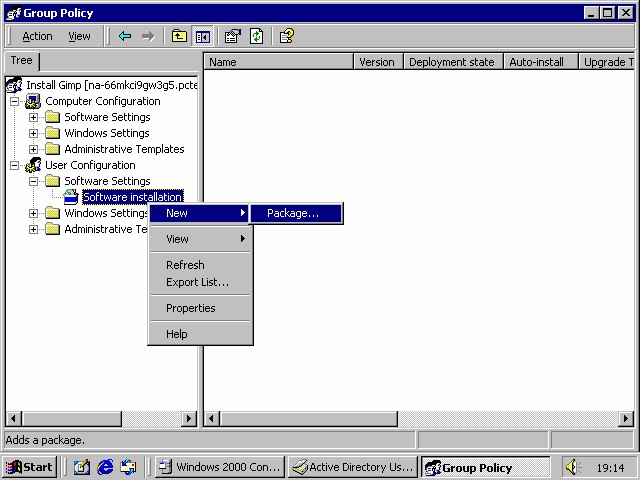This screenshot has width=640, height=480.
Task: Expand Administrative Templates under User Configuration
Action: 33,229
